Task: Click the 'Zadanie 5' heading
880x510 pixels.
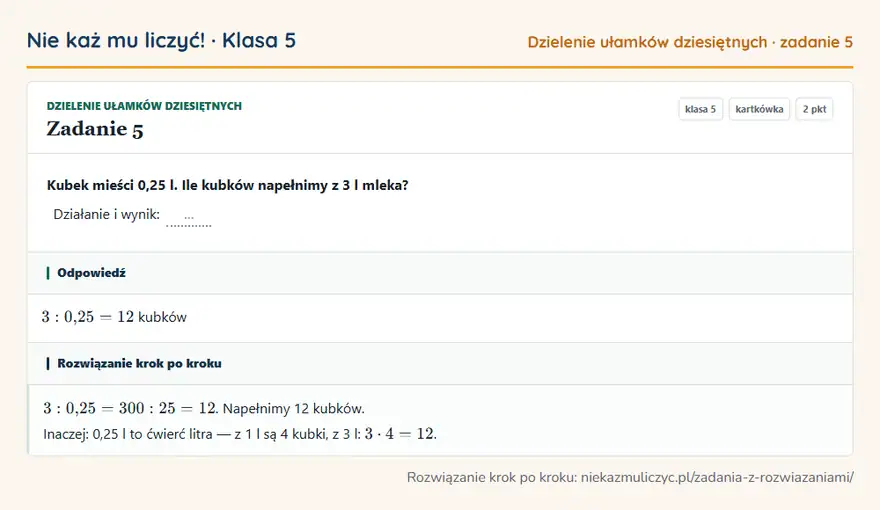Action: 95,129
